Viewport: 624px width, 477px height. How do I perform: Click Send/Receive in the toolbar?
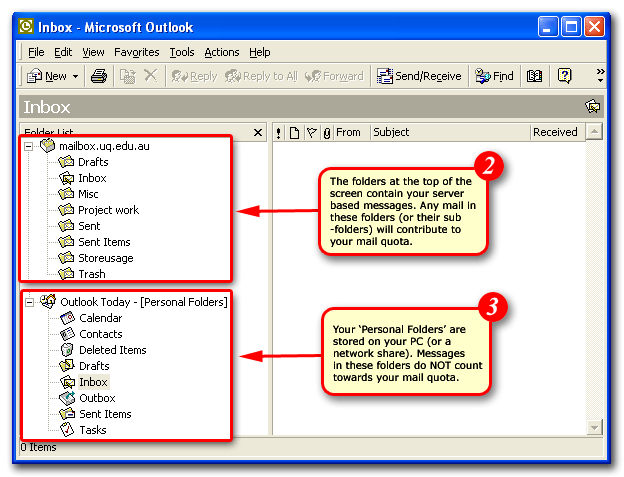pyautogui.click(x=419, y=76)
